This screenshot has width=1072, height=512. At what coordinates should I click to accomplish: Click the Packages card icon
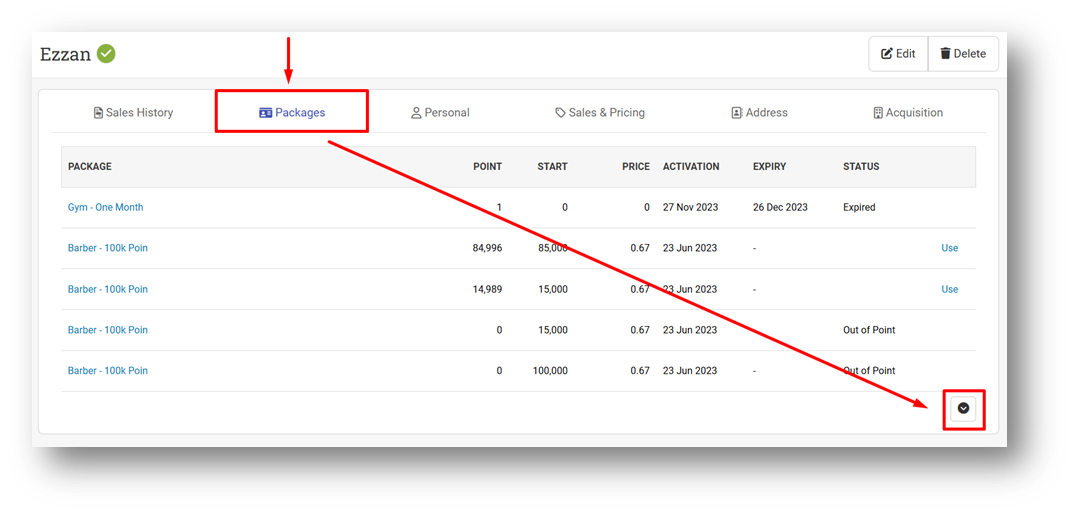coord(265,113)
